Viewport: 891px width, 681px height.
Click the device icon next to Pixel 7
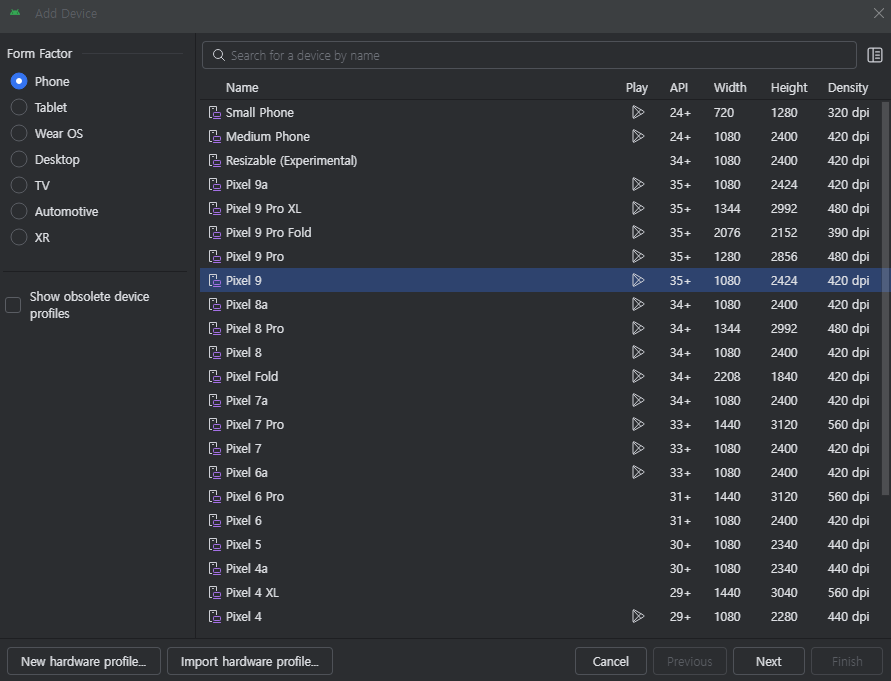pos(215,449)
